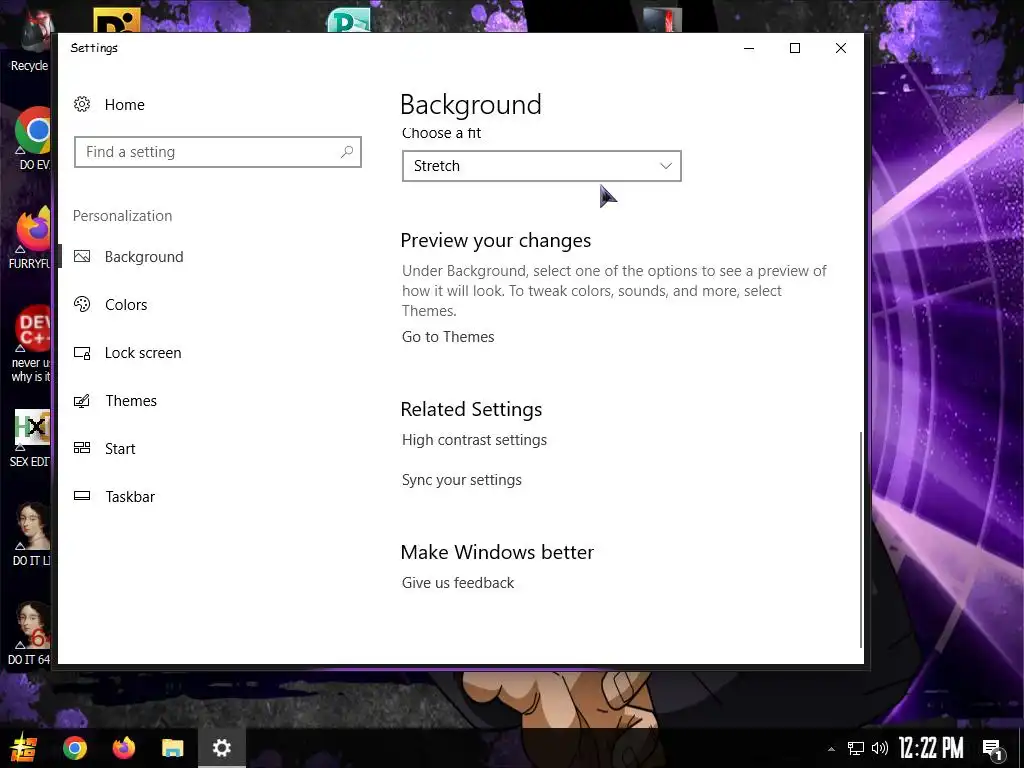Open the DO IT LI portrait desktop shortcut
The image size is (1024, 768).
31,534
